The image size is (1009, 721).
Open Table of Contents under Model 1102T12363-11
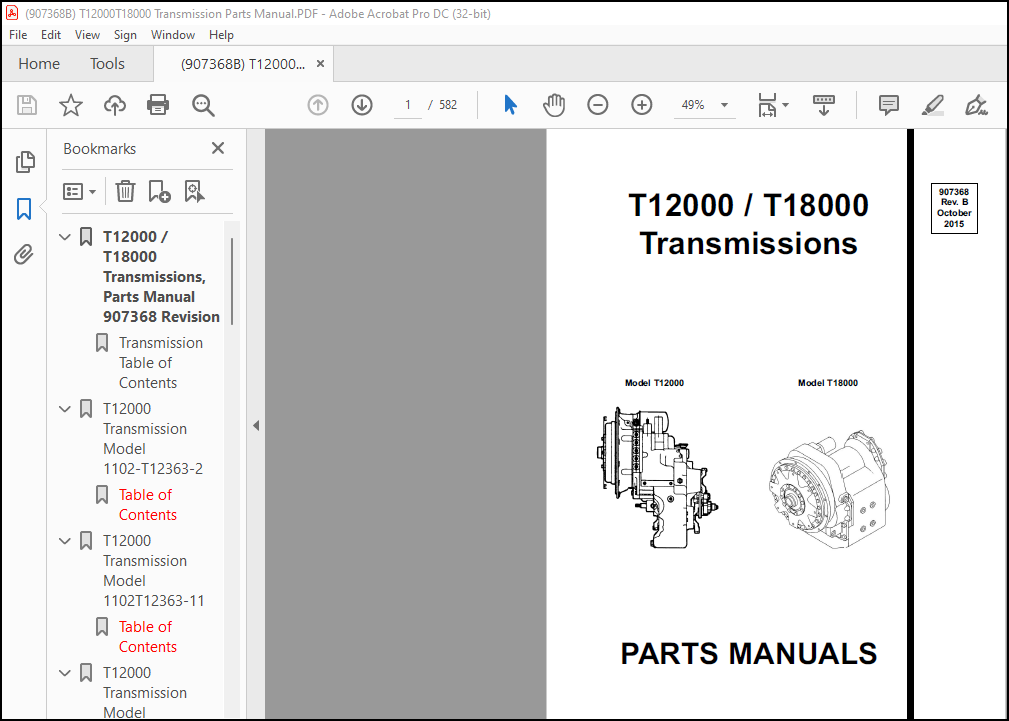pyautogui.click(x=147, y=637)
